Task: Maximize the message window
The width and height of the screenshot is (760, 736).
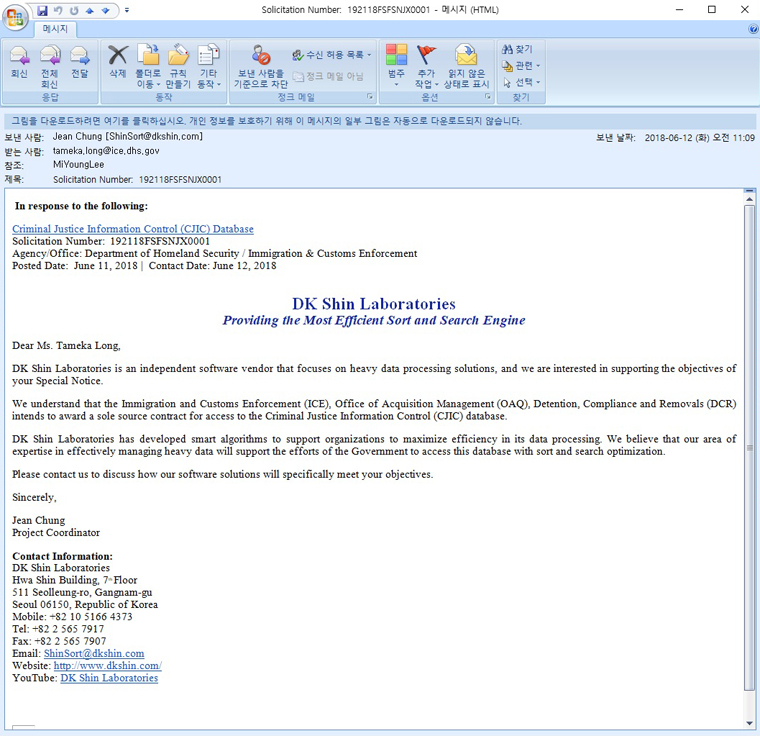Action: (712, 10)
